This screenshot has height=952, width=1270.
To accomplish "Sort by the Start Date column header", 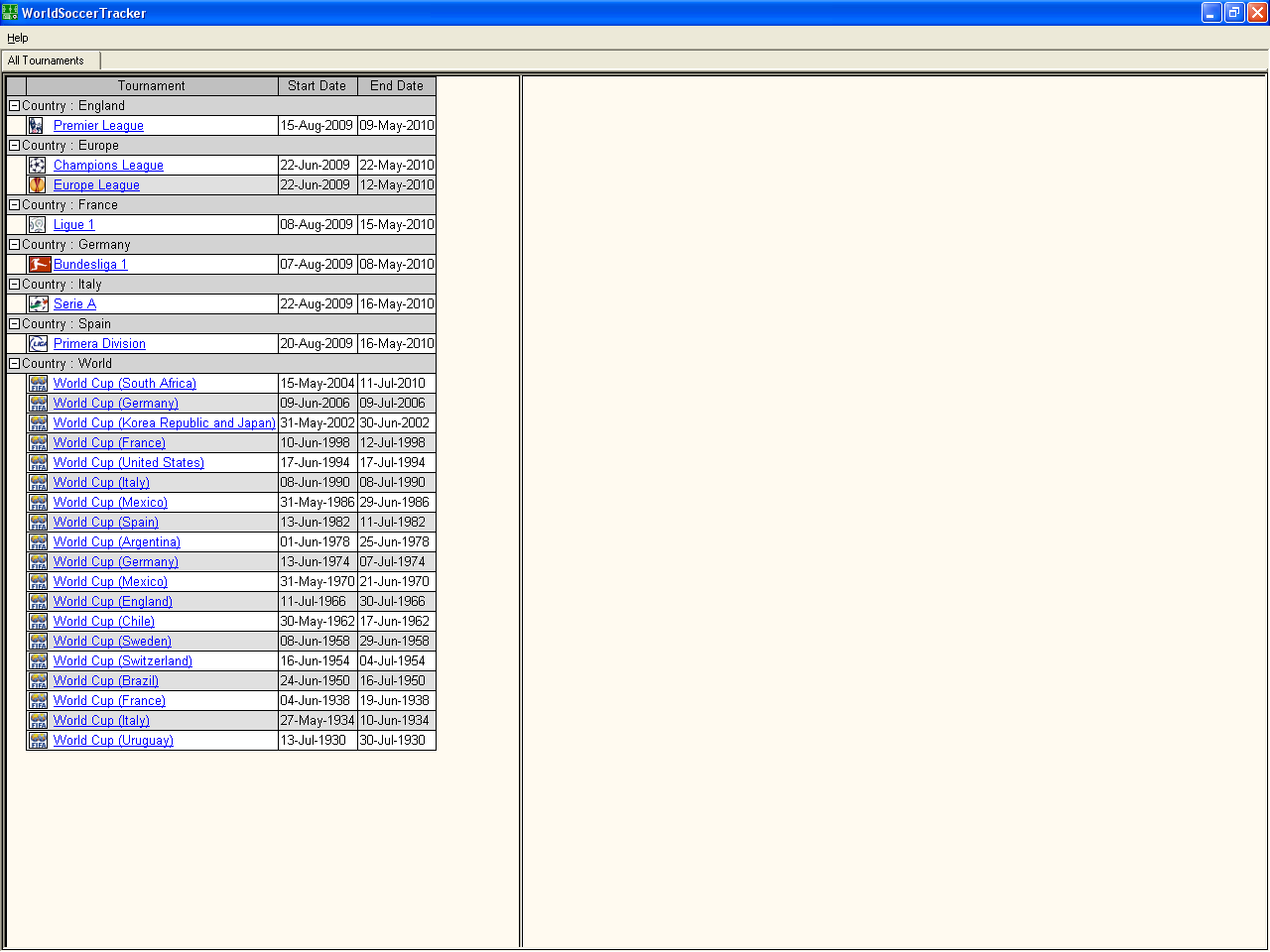I will [x=317, y=86].
